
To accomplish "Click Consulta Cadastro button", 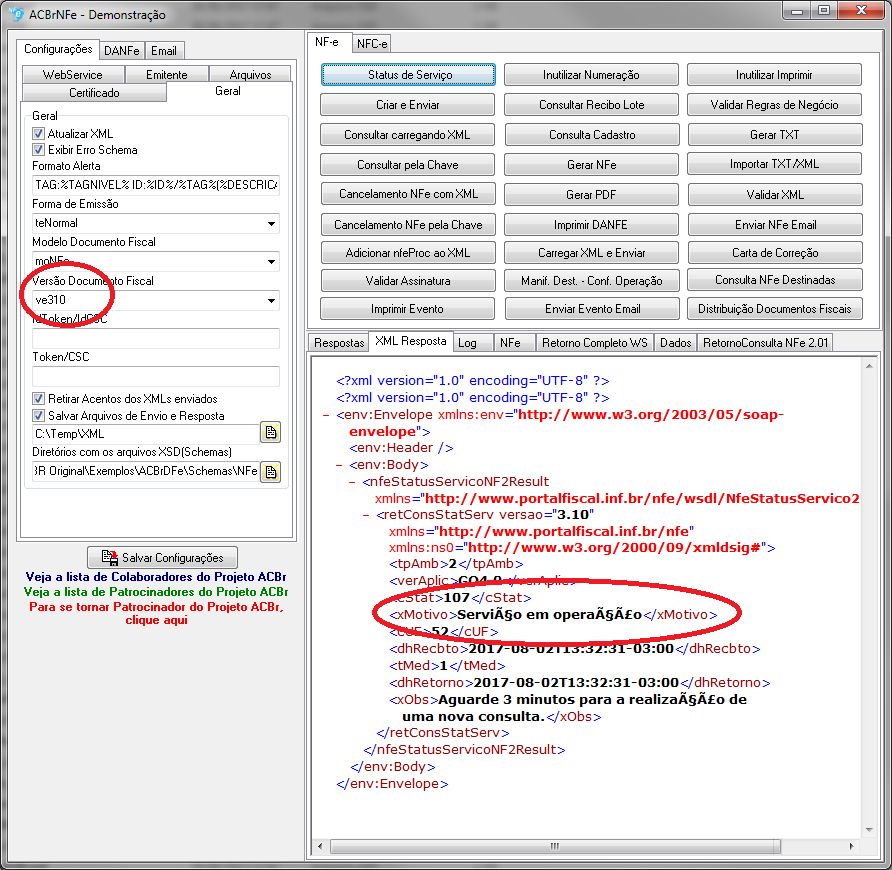I will [592, 135].
